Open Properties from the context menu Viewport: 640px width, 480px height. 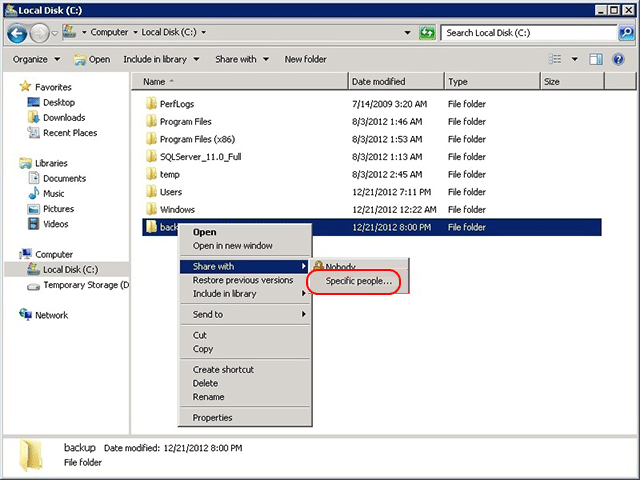(245, 418)
